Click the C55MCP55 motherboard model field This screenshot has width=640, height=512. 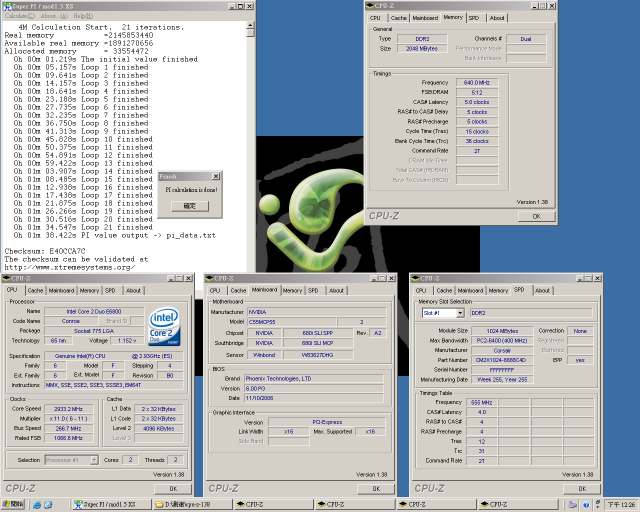tap(292, 322)
